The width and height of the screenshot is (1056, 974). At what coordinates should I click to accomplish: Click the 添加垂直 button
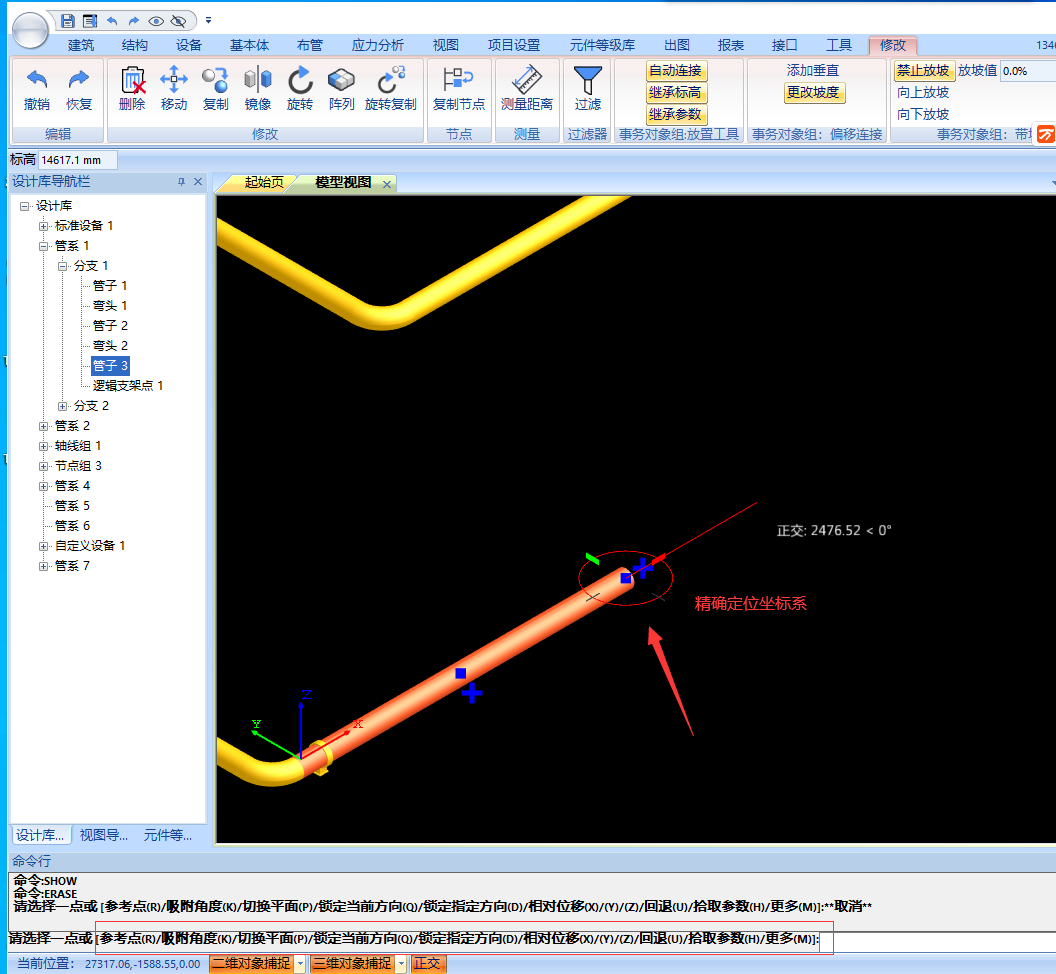tap(813, 71)
